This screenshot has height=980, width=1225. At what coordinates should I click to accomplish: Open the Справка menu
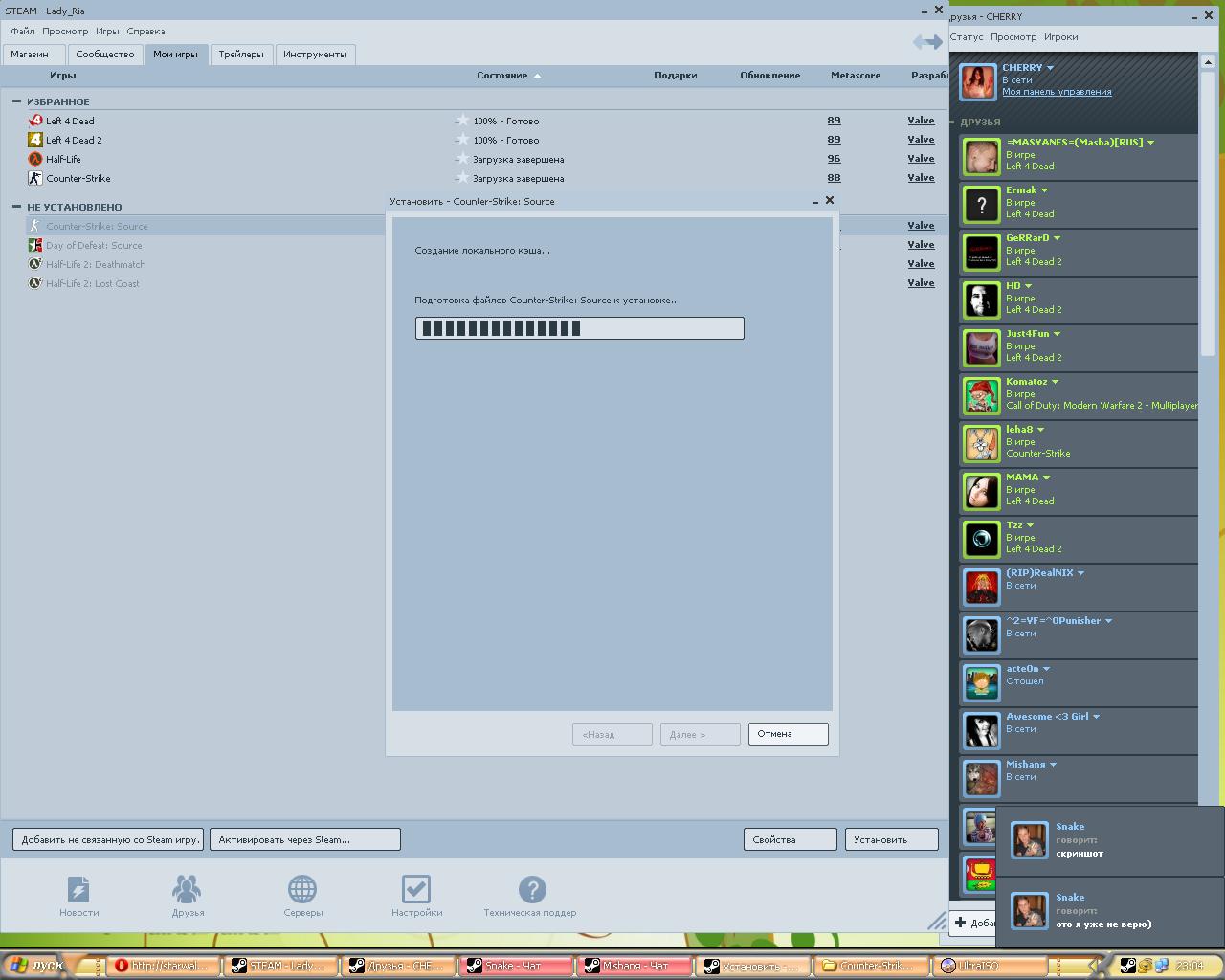pyautogui.click(x=145, y=32)
